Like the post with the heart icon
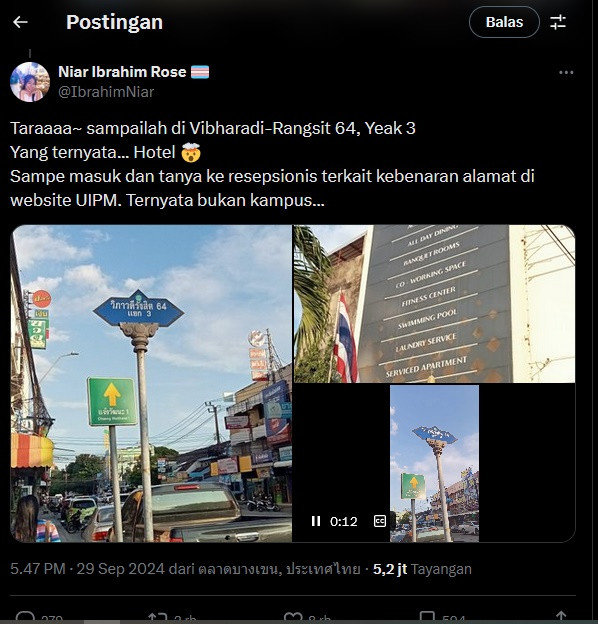Image resolution: width=598 pixels, height=624 pixels. coord(293,618)
